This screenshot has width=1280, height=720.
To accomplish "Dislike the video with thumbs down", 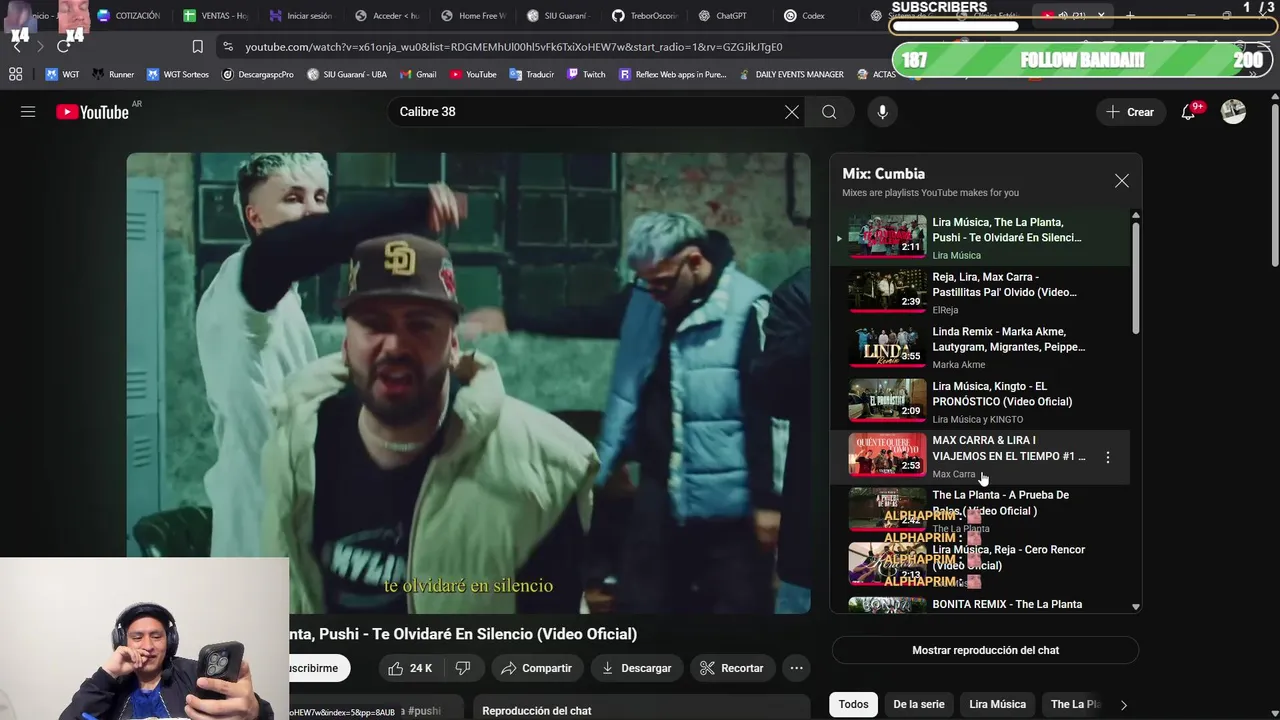I will click(463, 668).
